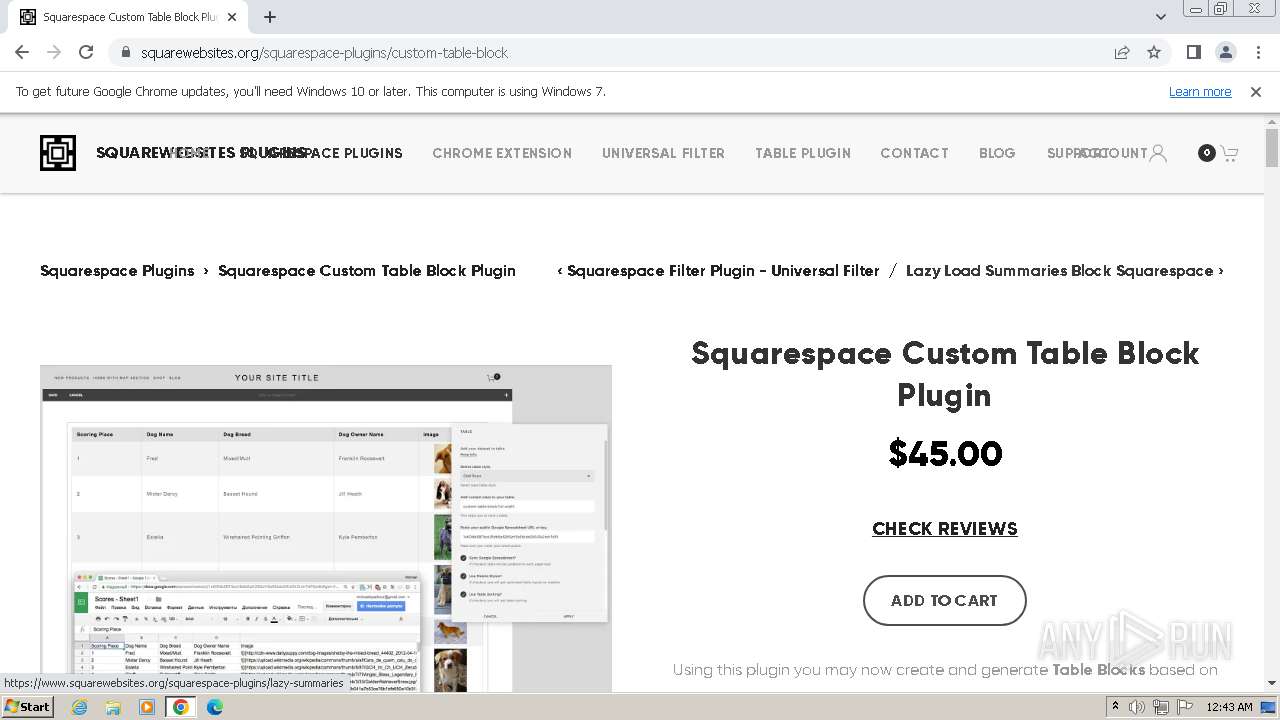Open the Chrome three-dot menu
Viewport: 1280px width, 720px height.
tap(1258, 52)
